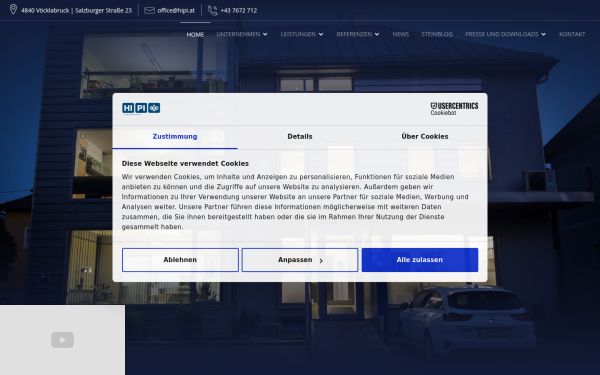Call the +43 7672 712 phone link
The width and height of the screenshot is (600, 375).
(x=239, y=11)
